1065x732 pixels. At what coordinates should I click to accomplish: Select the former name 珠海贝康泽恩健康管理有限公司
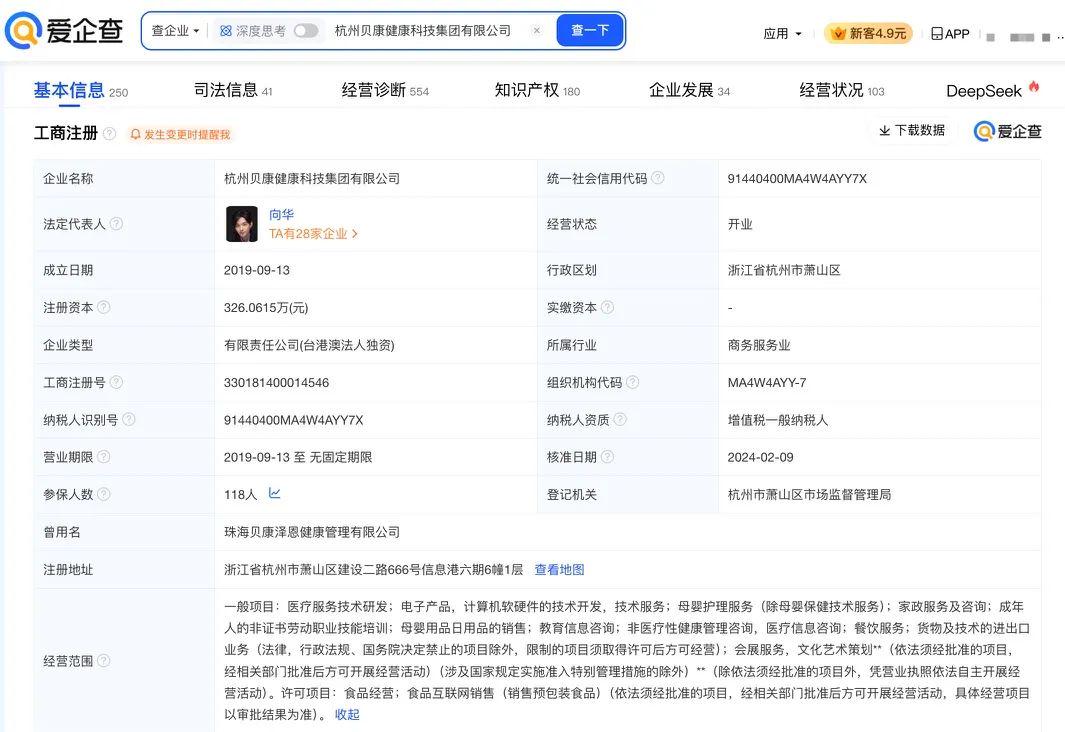point(312,532)
